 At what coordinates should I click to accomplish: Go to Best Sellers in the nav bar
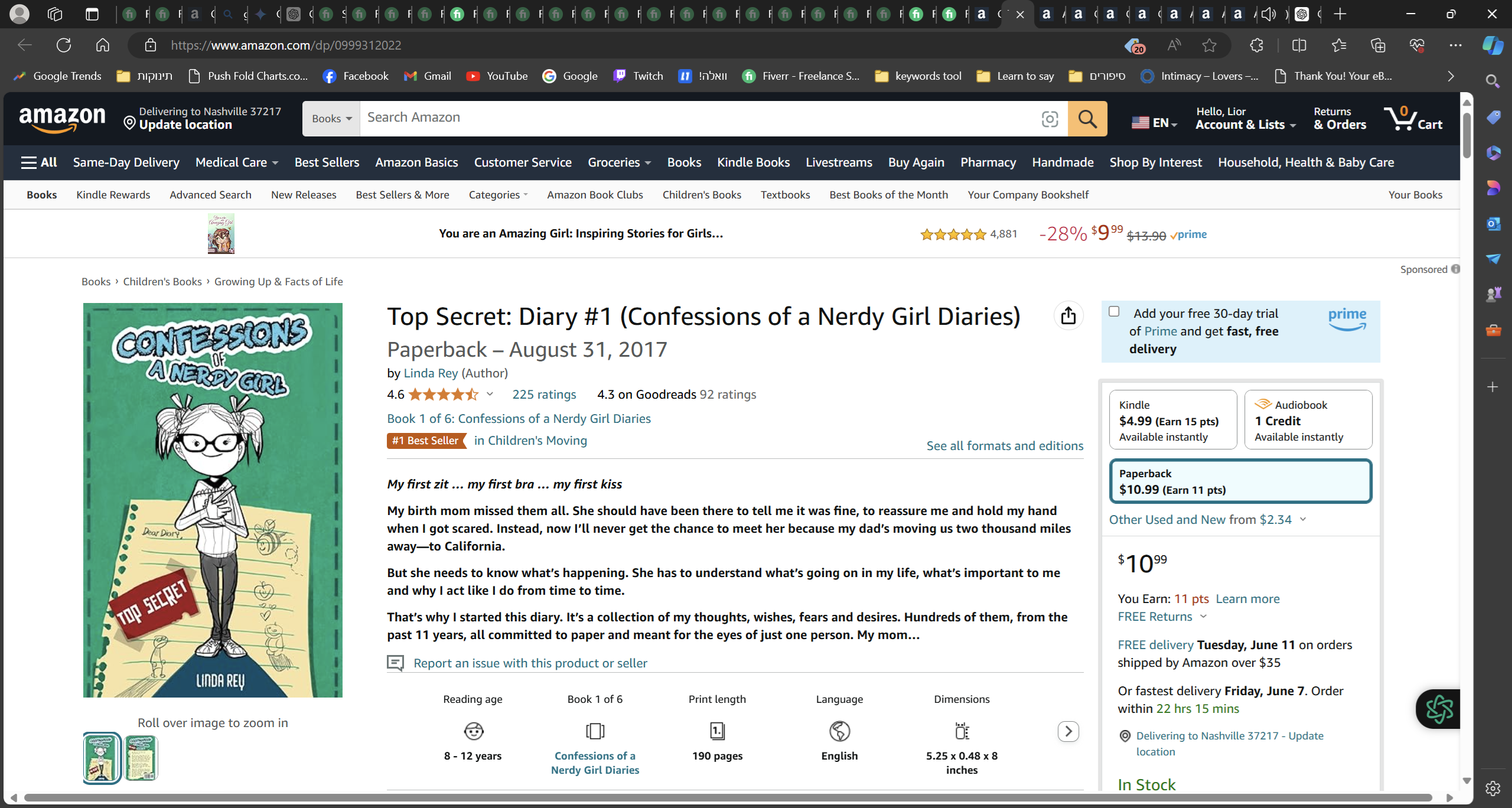pos(327,162)
